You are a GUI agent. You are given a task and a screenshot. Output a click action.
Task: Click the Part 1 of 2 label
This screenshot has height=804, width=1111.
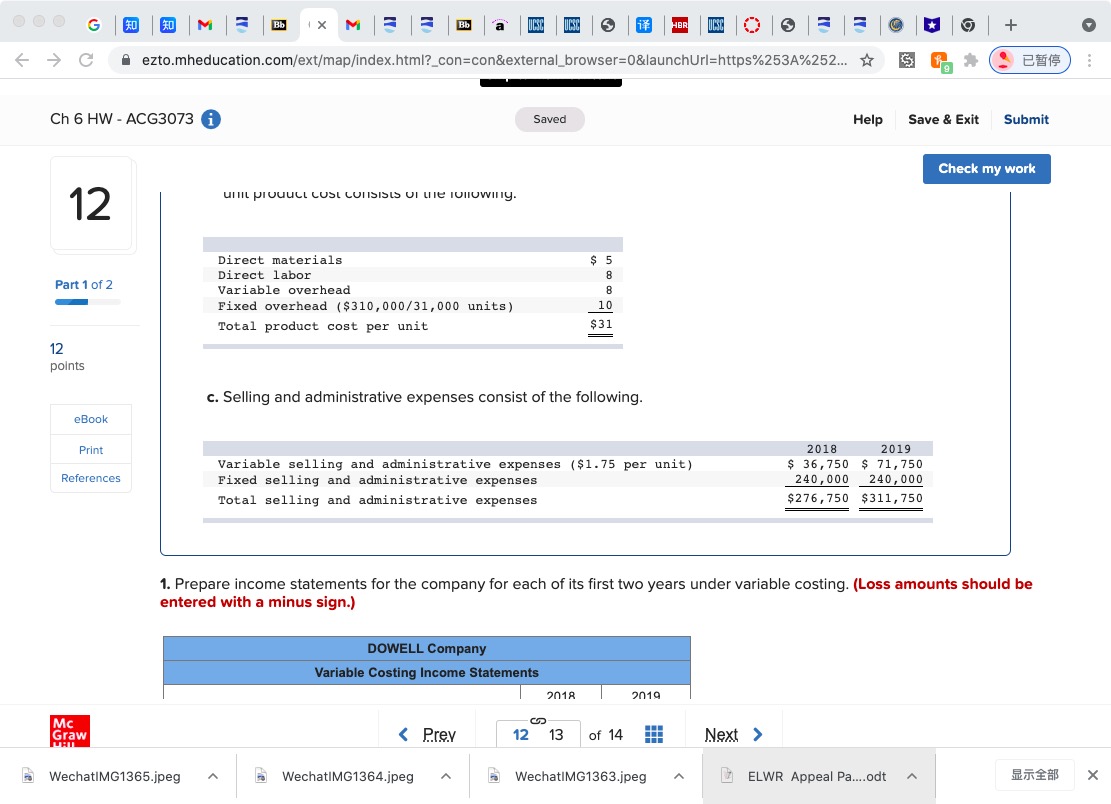(84, 285)
